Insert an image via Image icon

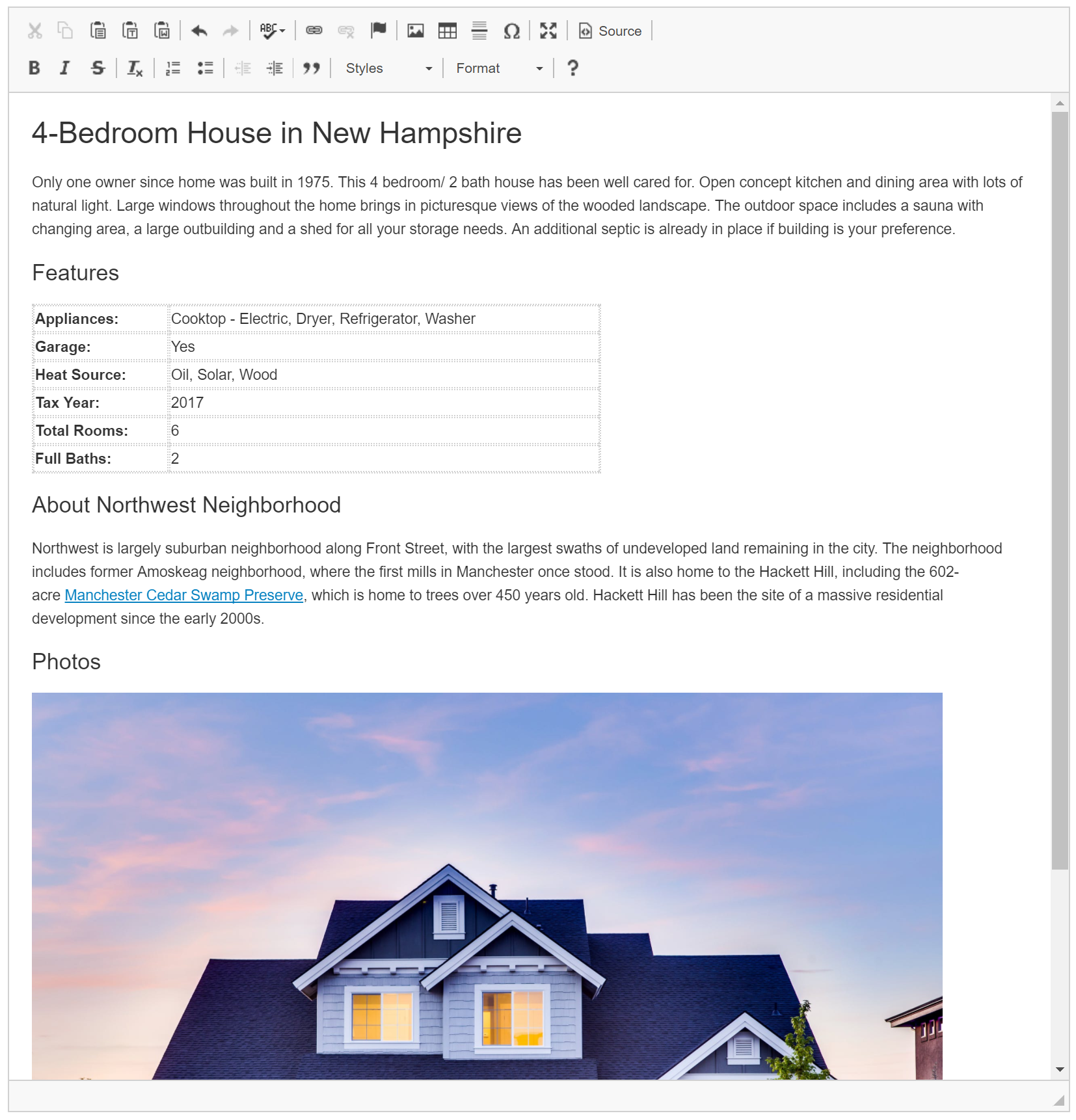[416, 31]
